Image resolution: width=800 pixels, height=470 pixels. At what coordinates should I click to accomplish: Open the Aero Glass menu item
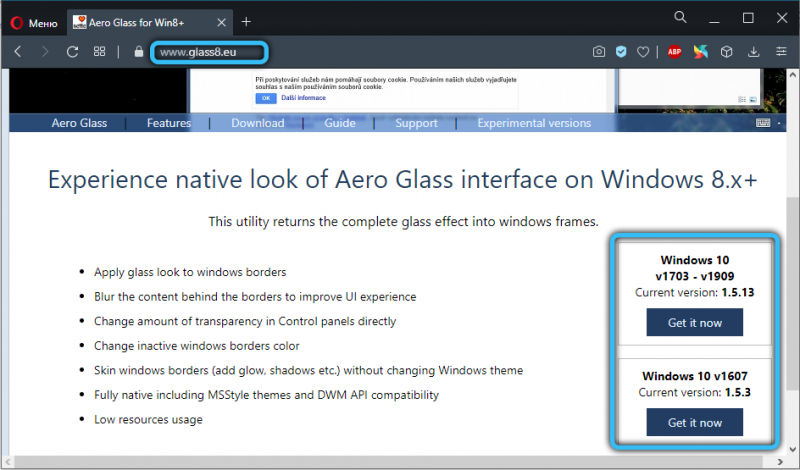pyautogui.click(x=79, y=123)
